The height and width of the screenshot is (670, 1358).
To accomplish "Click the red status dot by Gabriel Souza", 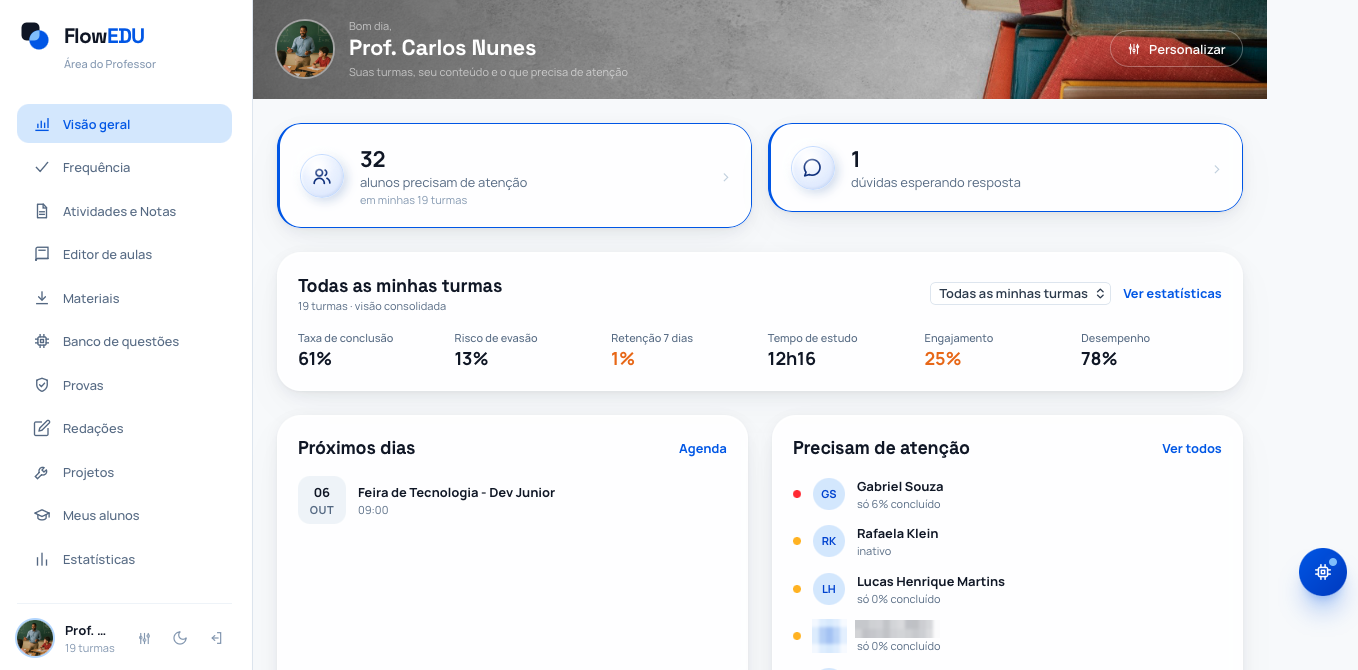I will 797,494.
